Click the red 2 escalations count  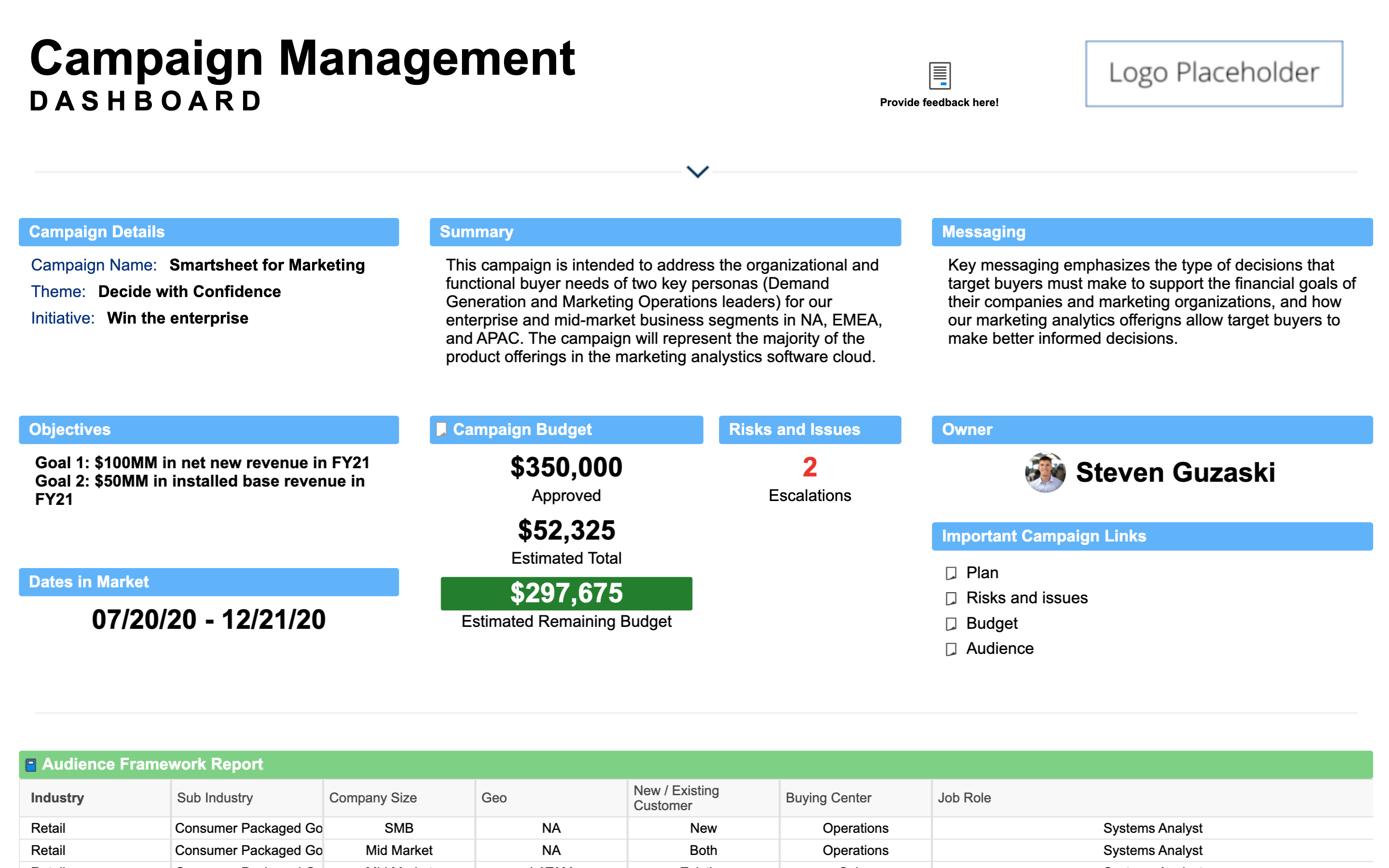coord(810,467)
